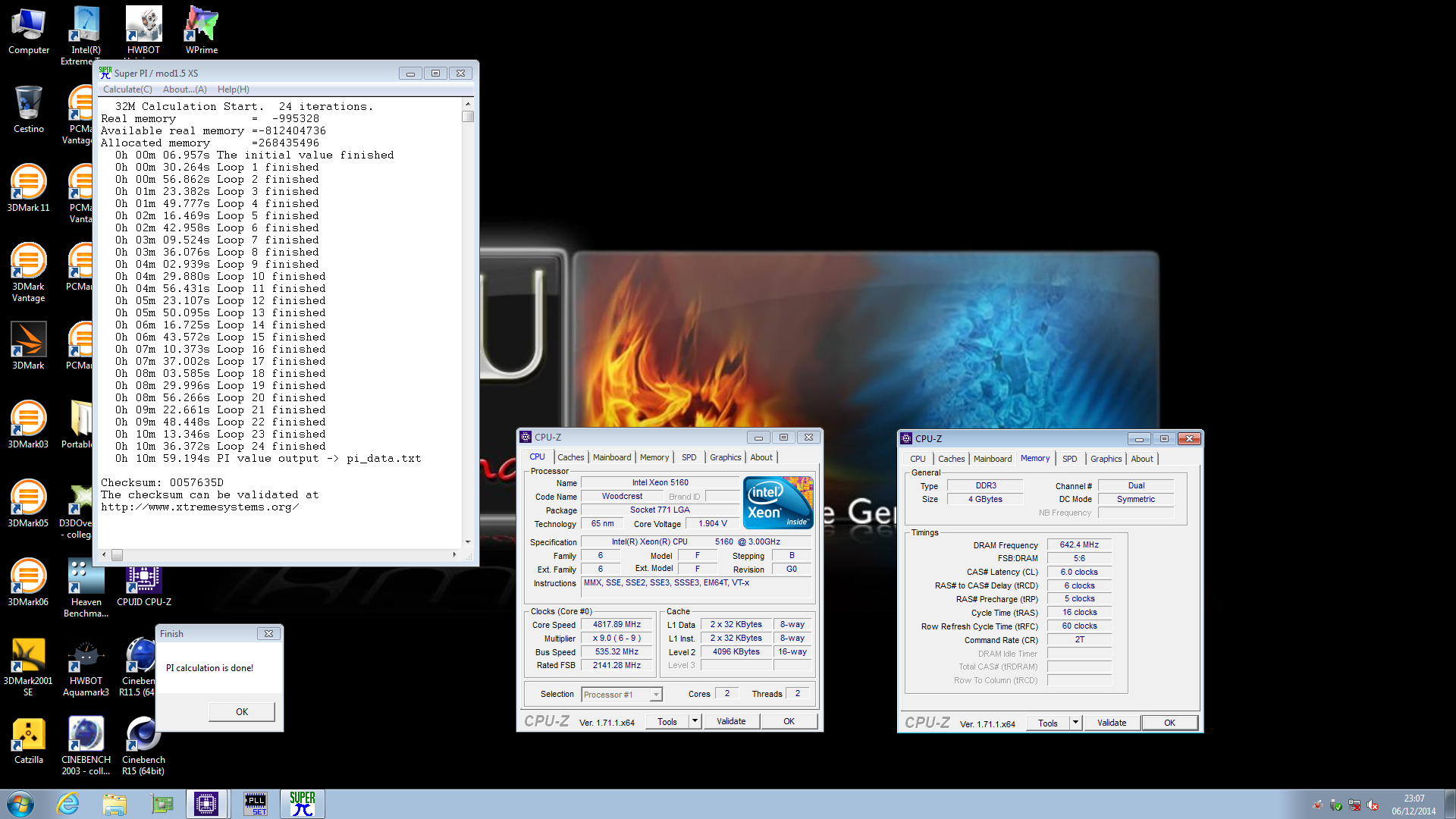This screenshot has height=819, width=1456.
Task: Launch the 3DMark Vantage shortcut
Action: point(28,273)
